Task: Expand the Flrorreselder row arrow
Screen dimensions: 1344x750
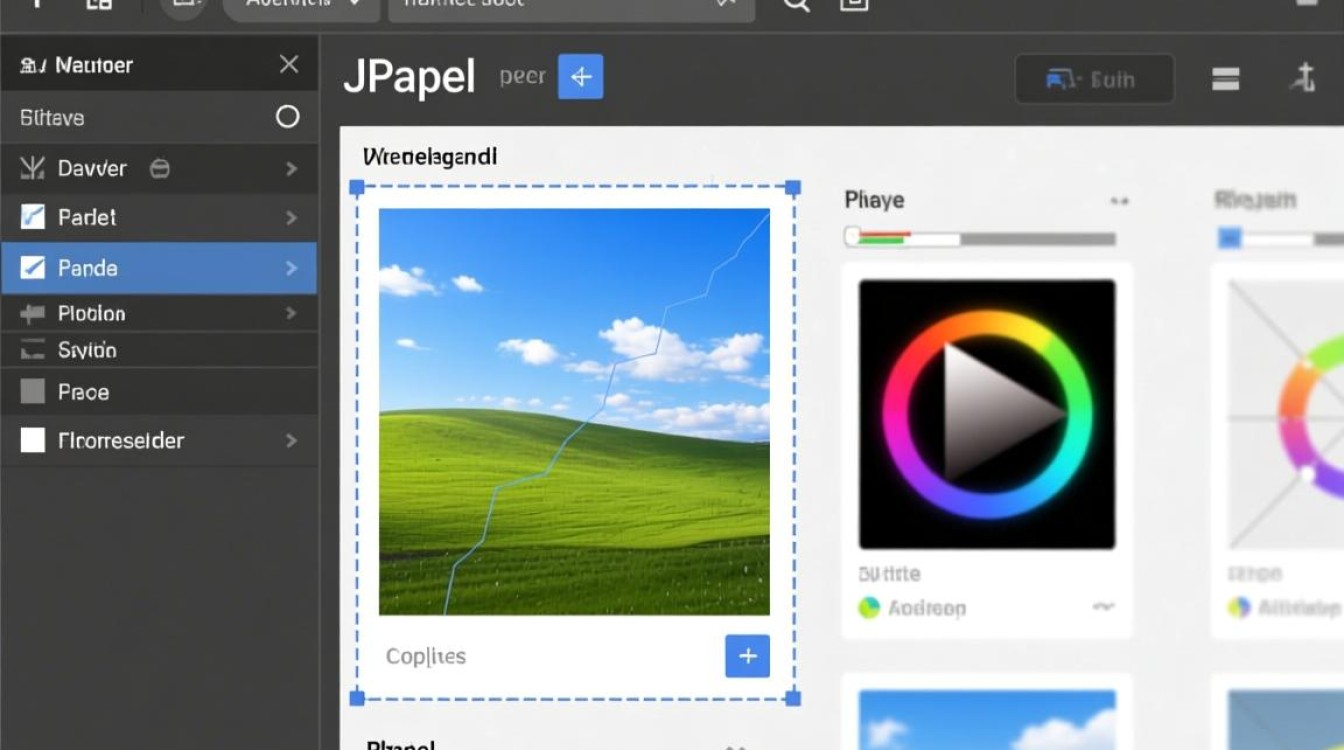Action: click(291, 440)
